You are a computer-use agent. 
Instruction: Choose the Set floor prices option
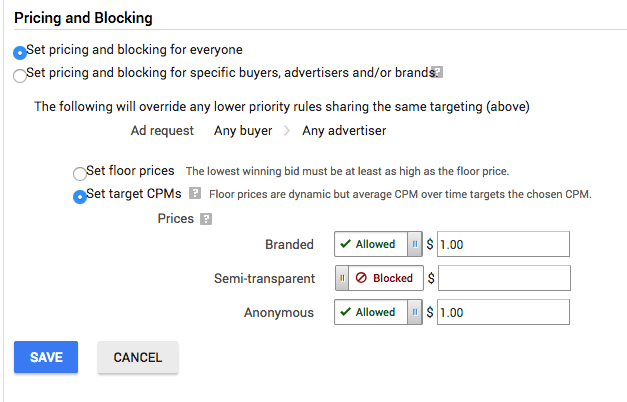point(80,172)
